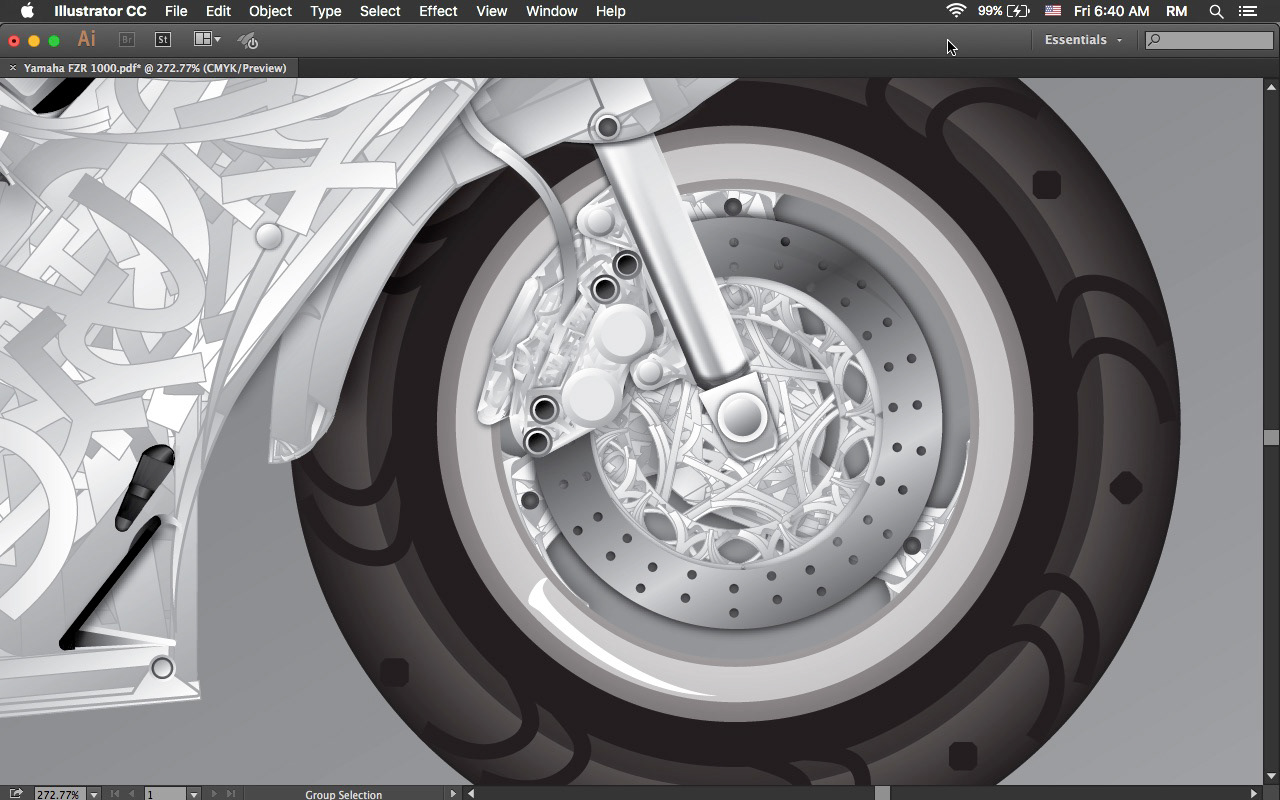Image resolution: width=1280 pixels, height=800 pixels.
Task: Open the Edit menu
Action: (218, 11)
